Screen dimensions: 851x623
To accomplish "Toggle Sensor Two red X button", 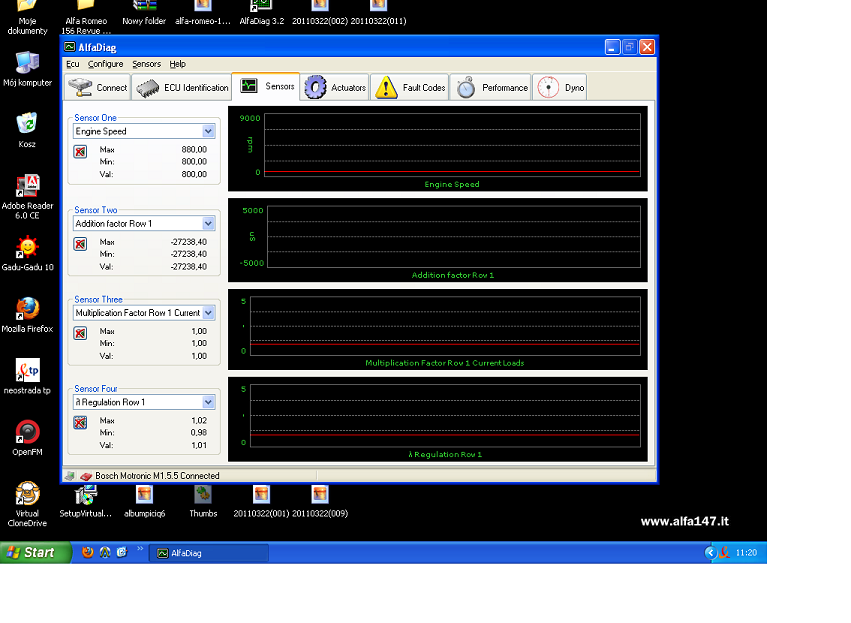I will 80,244.
